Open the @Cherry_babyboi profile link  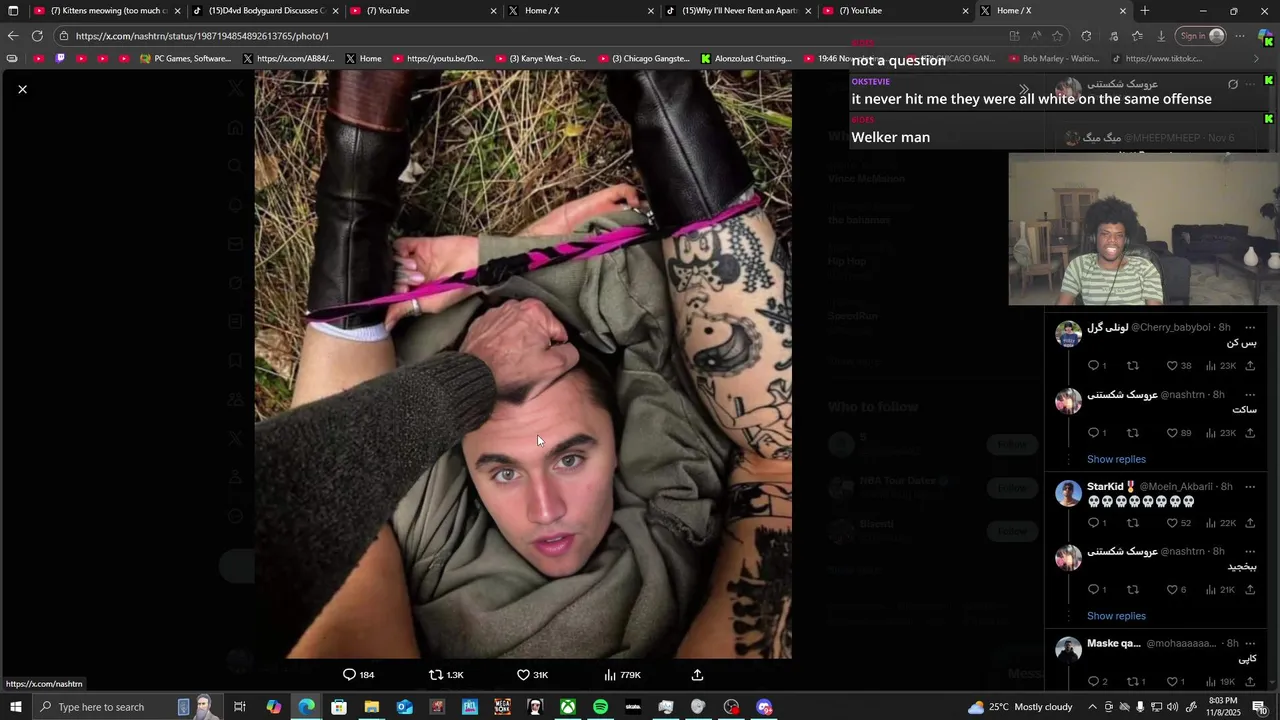click(x=1171, y=327)
